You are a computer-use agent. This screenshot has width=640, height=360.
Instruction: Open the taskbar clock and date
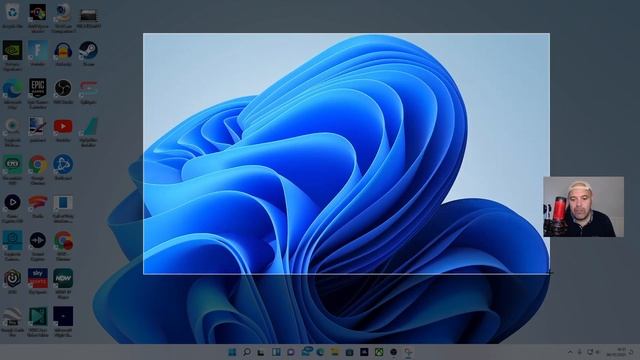click(616, 352)
